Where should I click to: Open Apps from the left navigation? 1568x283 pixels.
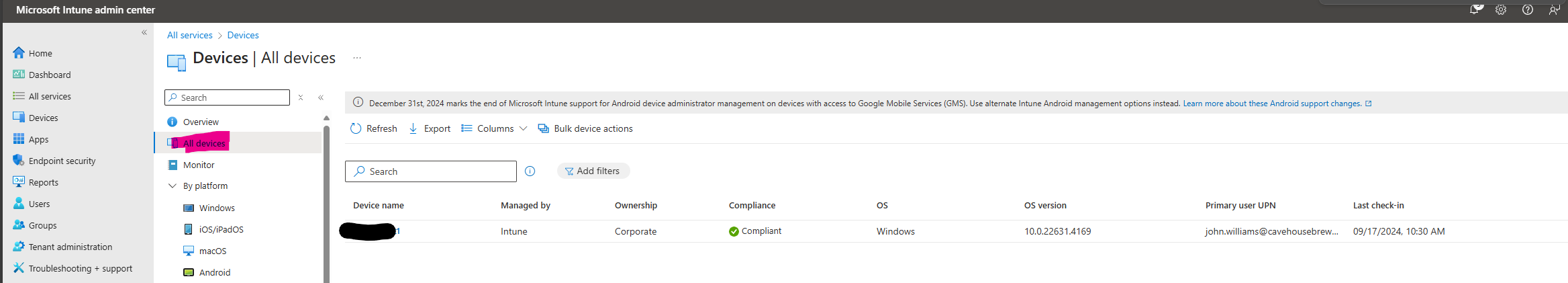[38, 139]
